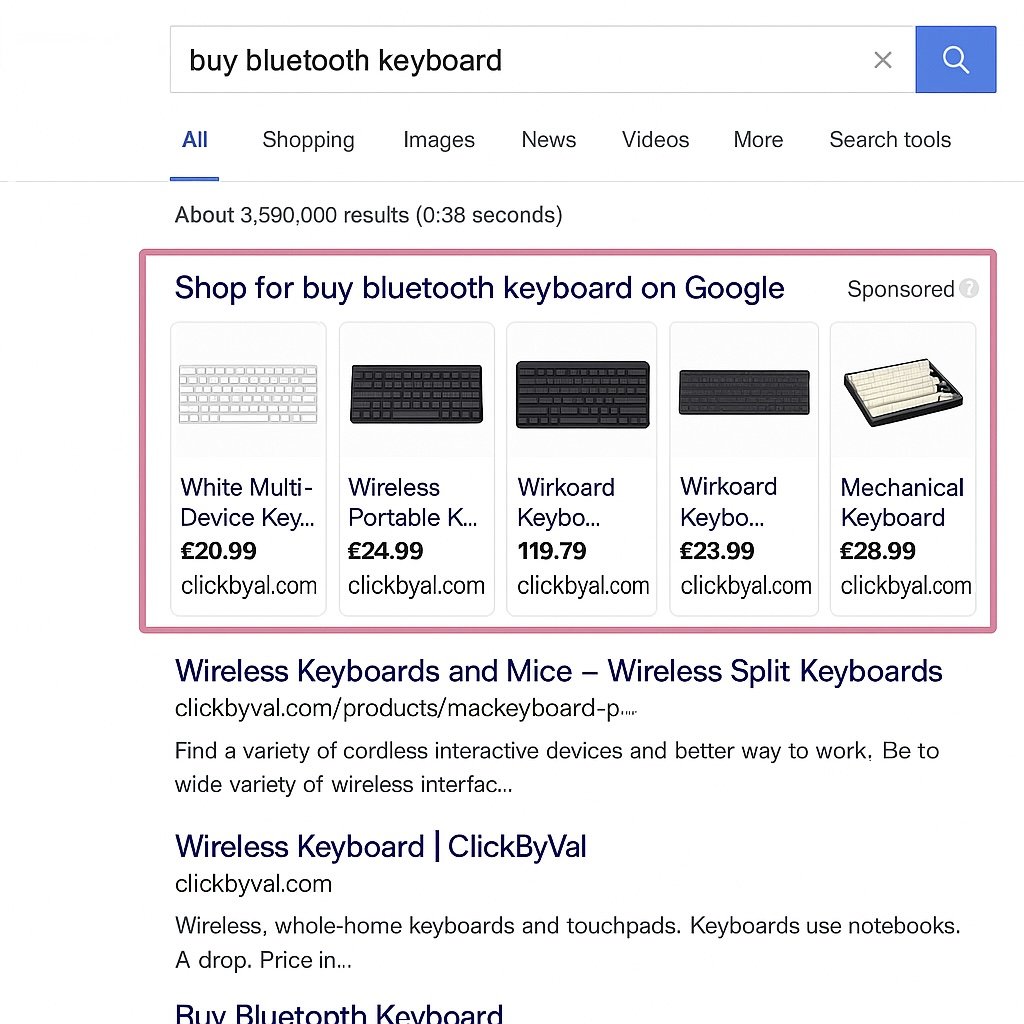Image resolution: width=1024 pixels, height=1024 pixels.
Task: Expand the More menu
Action: 758,140
